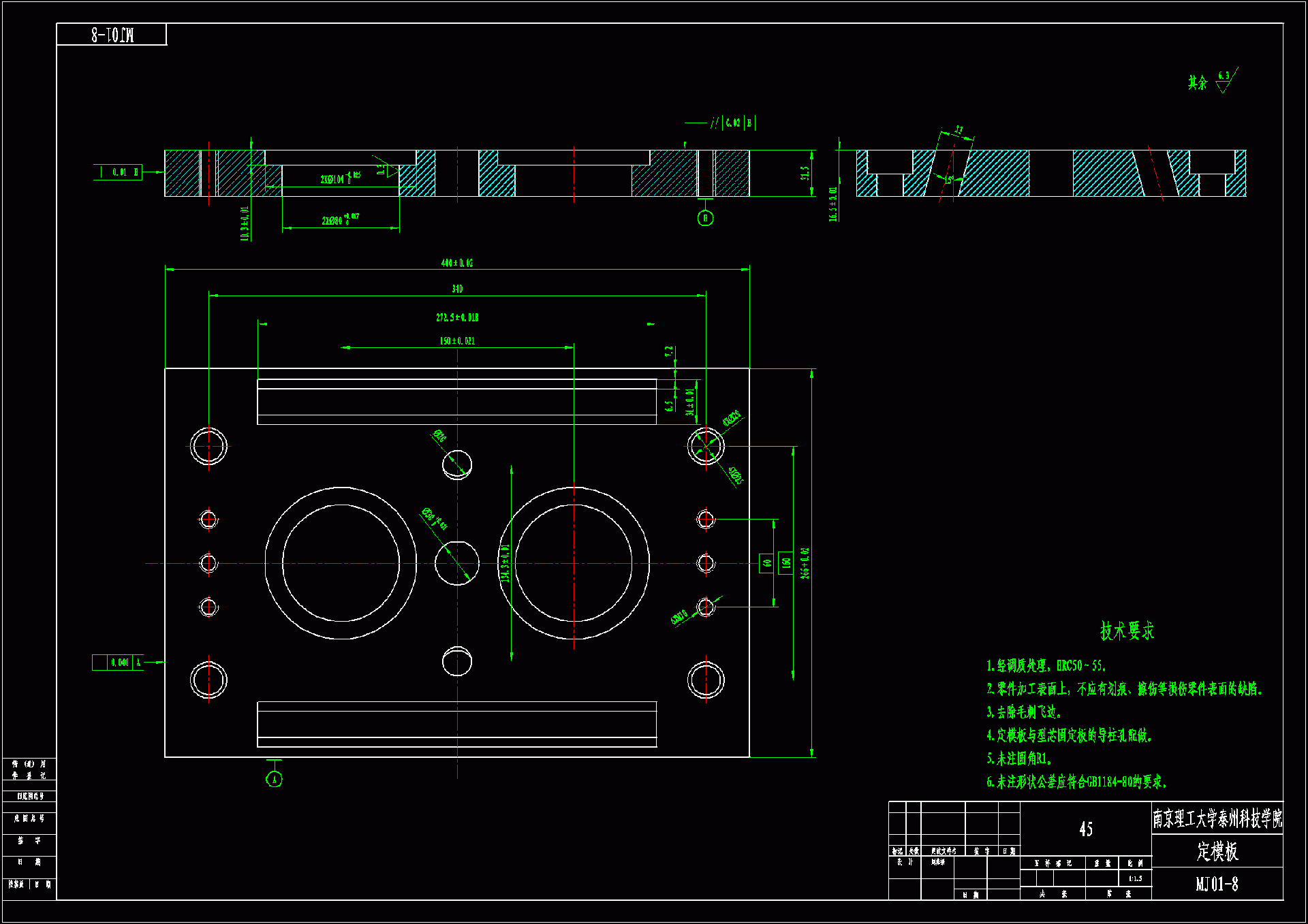Image resolution: width=1308 pixels, height=924 pixels.
Task: Select the 340 hole spacing dimension
Action: coord(457,289)
